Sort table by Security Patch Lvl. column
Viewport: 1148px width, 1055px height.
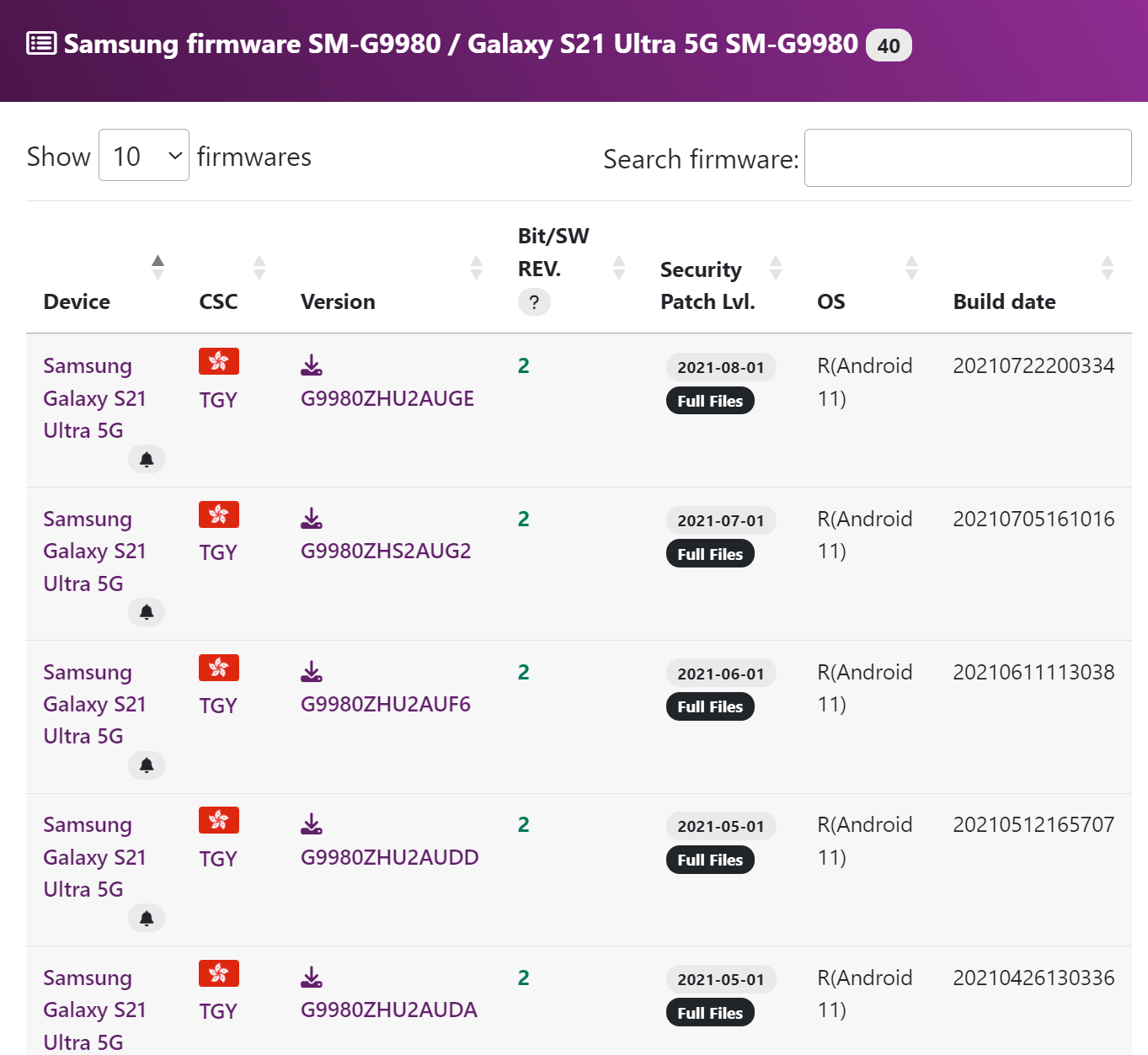pyautogui.click(x=722, y=268)
